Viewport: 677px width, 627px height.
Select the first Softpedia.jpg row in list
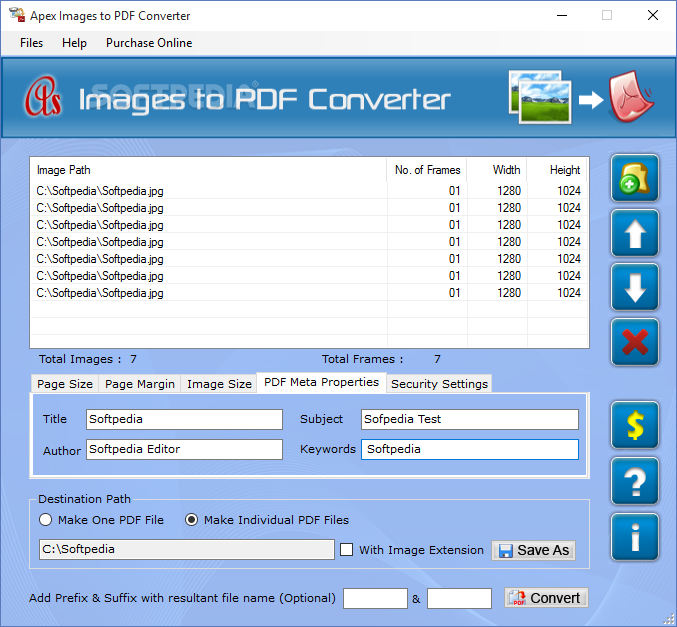309,191
